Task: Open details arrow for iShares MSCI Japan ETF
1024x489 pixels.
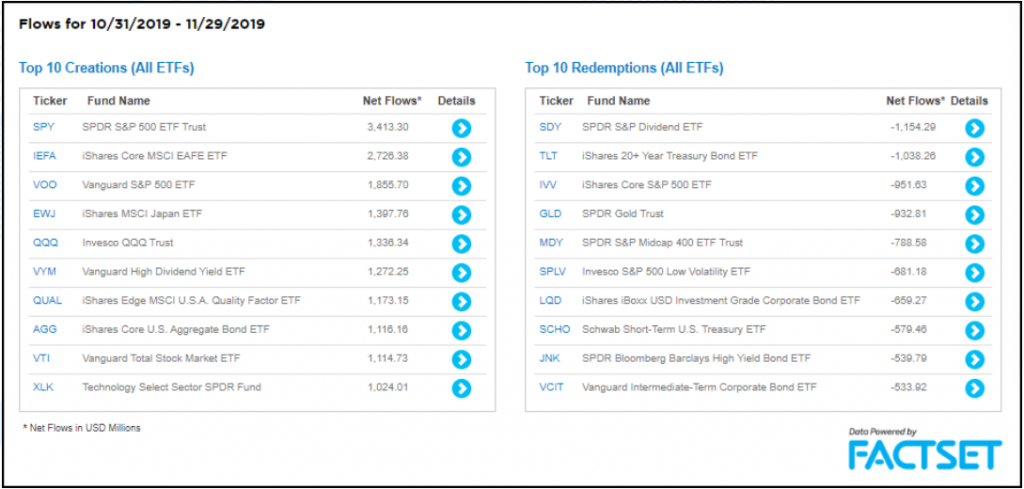Action: click(461, 215)
